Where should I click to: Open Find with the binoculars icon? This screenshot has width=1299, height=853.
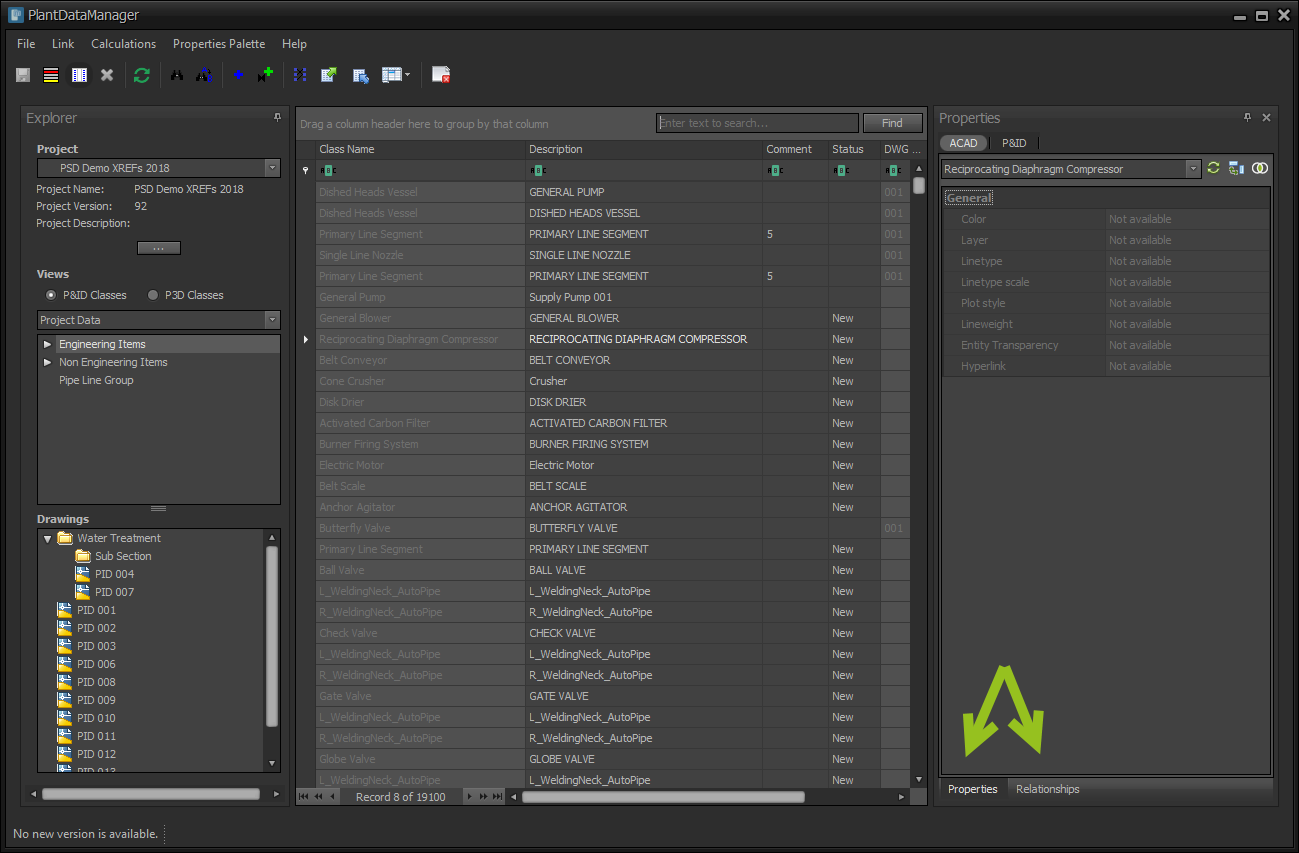[177, 75]
